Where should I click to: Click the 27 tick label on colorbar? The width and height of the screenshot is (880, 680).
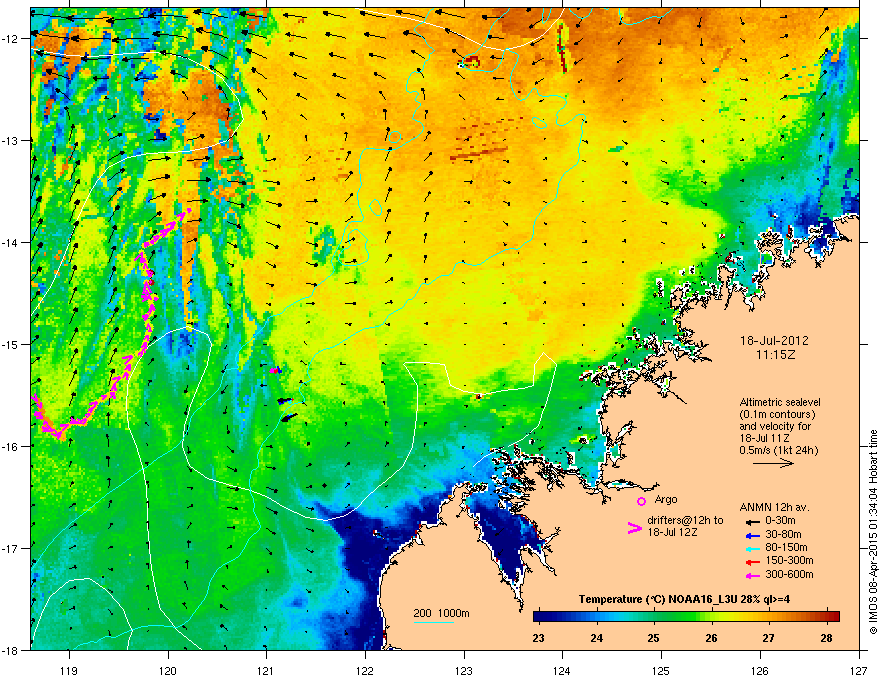768,638
